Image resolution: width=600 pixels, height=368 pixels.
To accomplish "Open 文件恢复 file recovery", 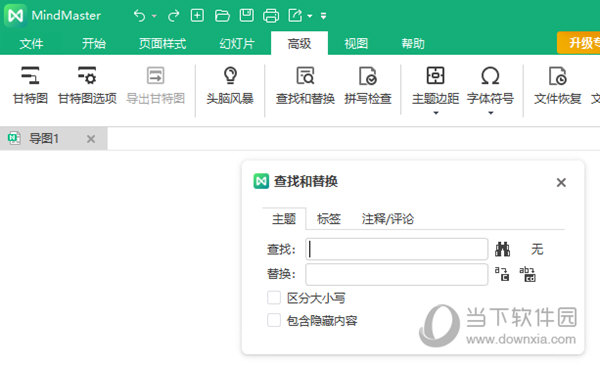I will pos(558,85).
